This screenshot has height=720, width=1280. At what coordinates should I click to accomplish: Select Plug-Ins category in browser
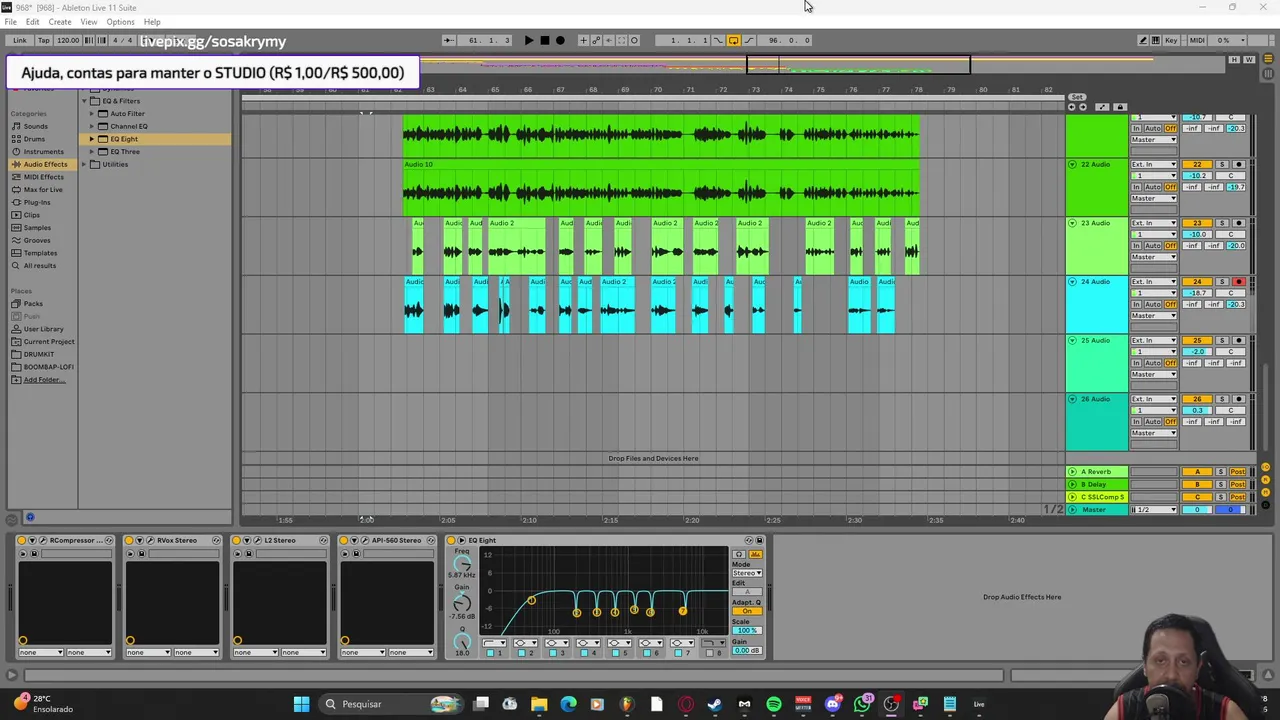point(37,202)
